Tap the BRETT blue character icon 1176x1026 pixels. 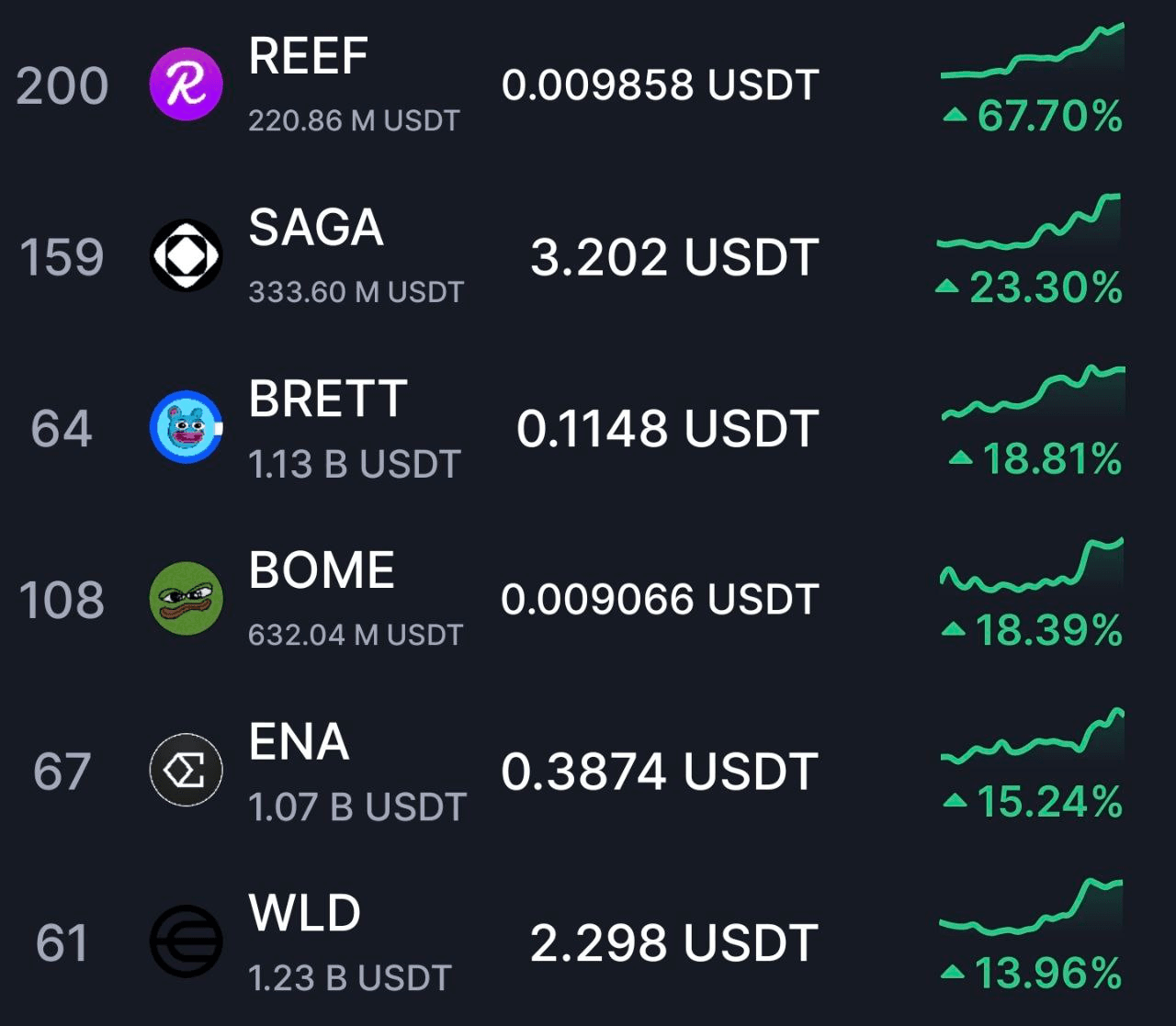(x=186, y=427)
